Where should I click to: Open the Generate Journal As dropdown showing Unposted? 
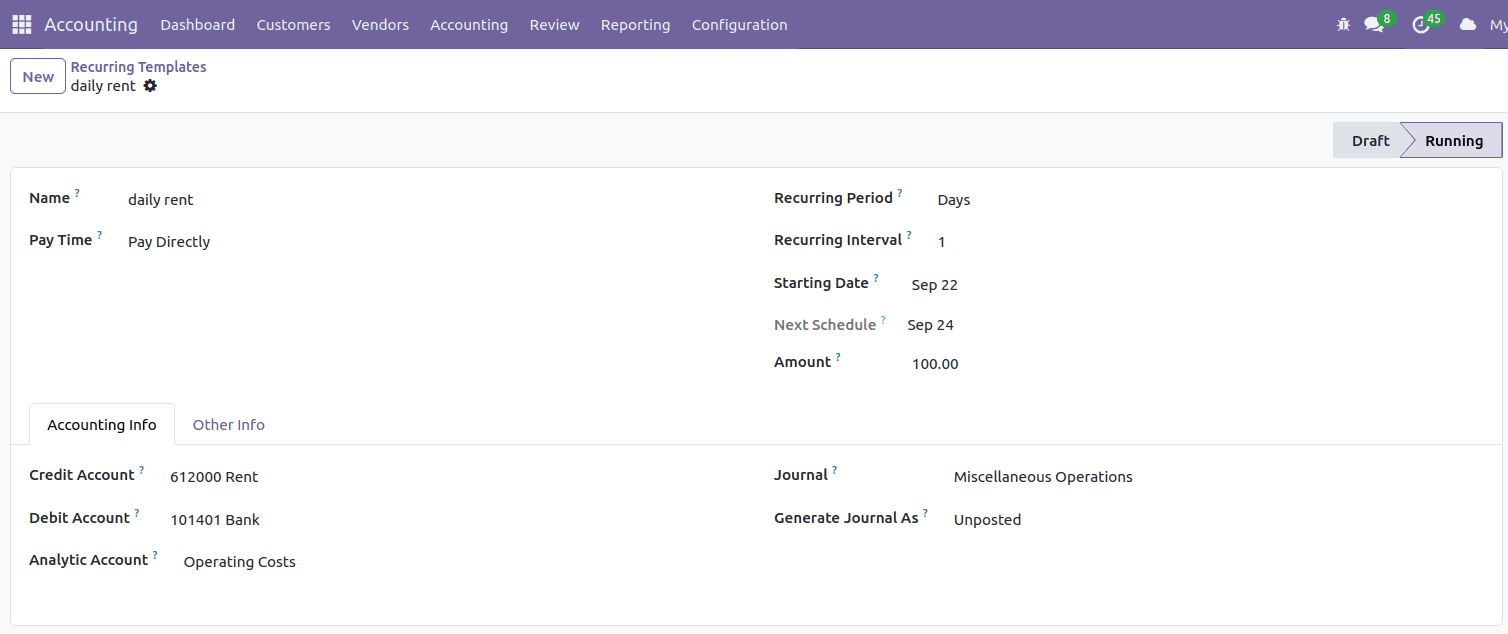click(x=987, y=520)
